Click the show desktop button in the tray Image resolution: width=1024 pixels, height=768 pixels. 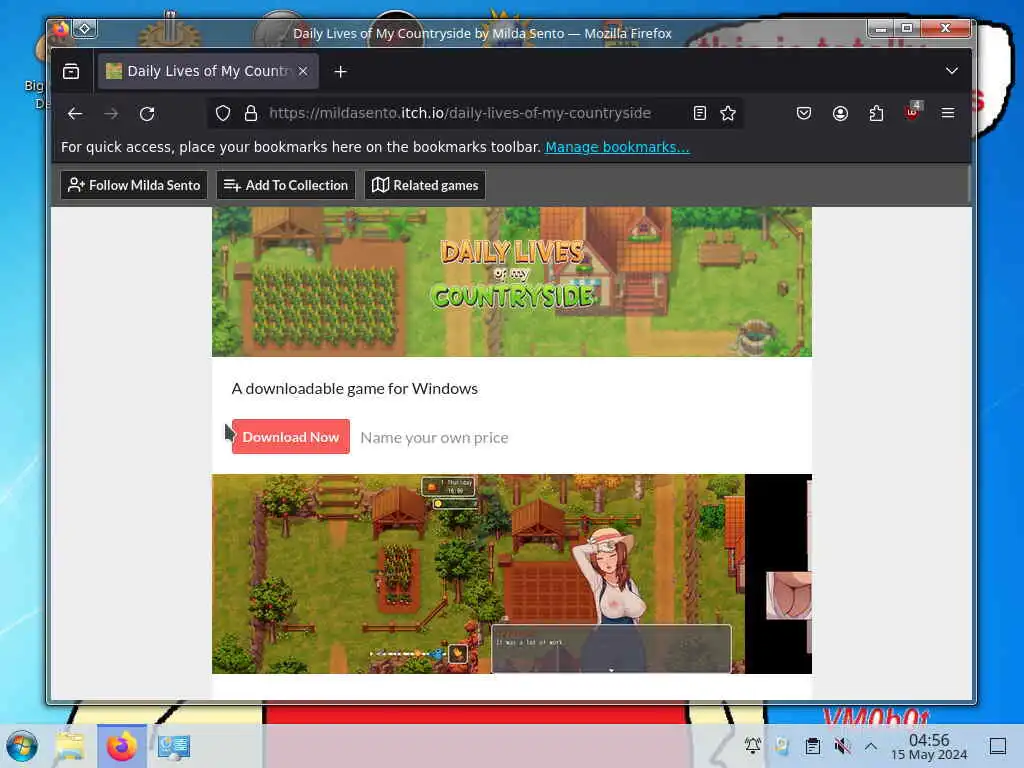(997, 746)
